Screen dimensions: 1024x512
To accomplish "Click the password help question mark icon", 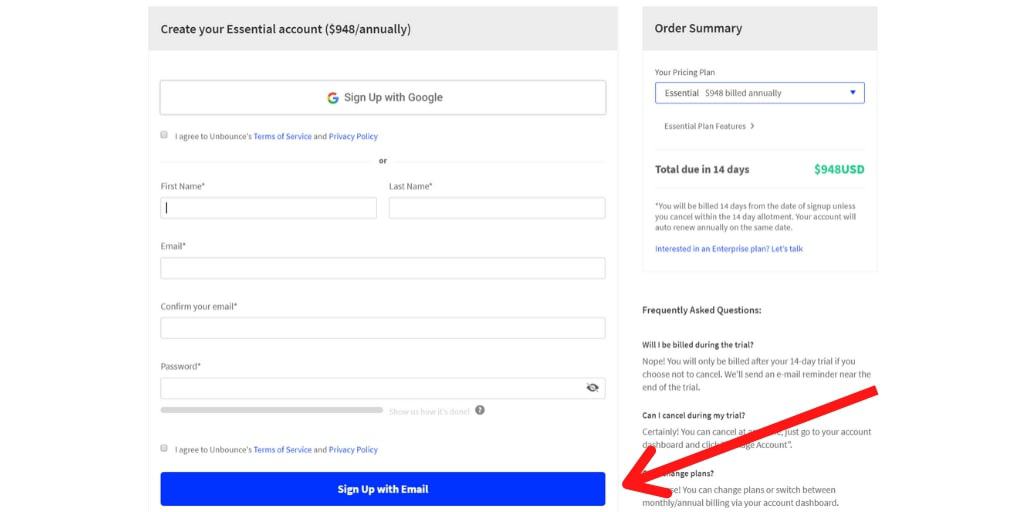I will point(480,410).
